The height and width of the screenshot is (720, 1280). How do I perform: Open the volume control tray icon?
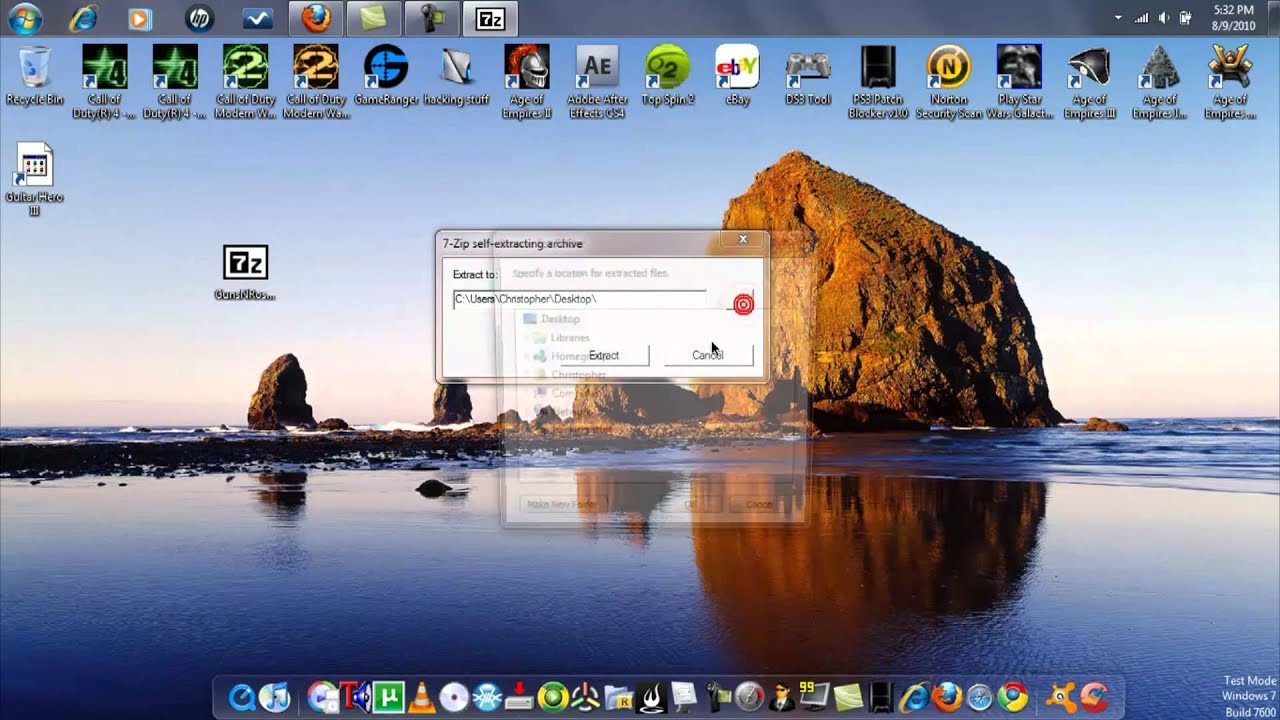(x=1164, y=18)
